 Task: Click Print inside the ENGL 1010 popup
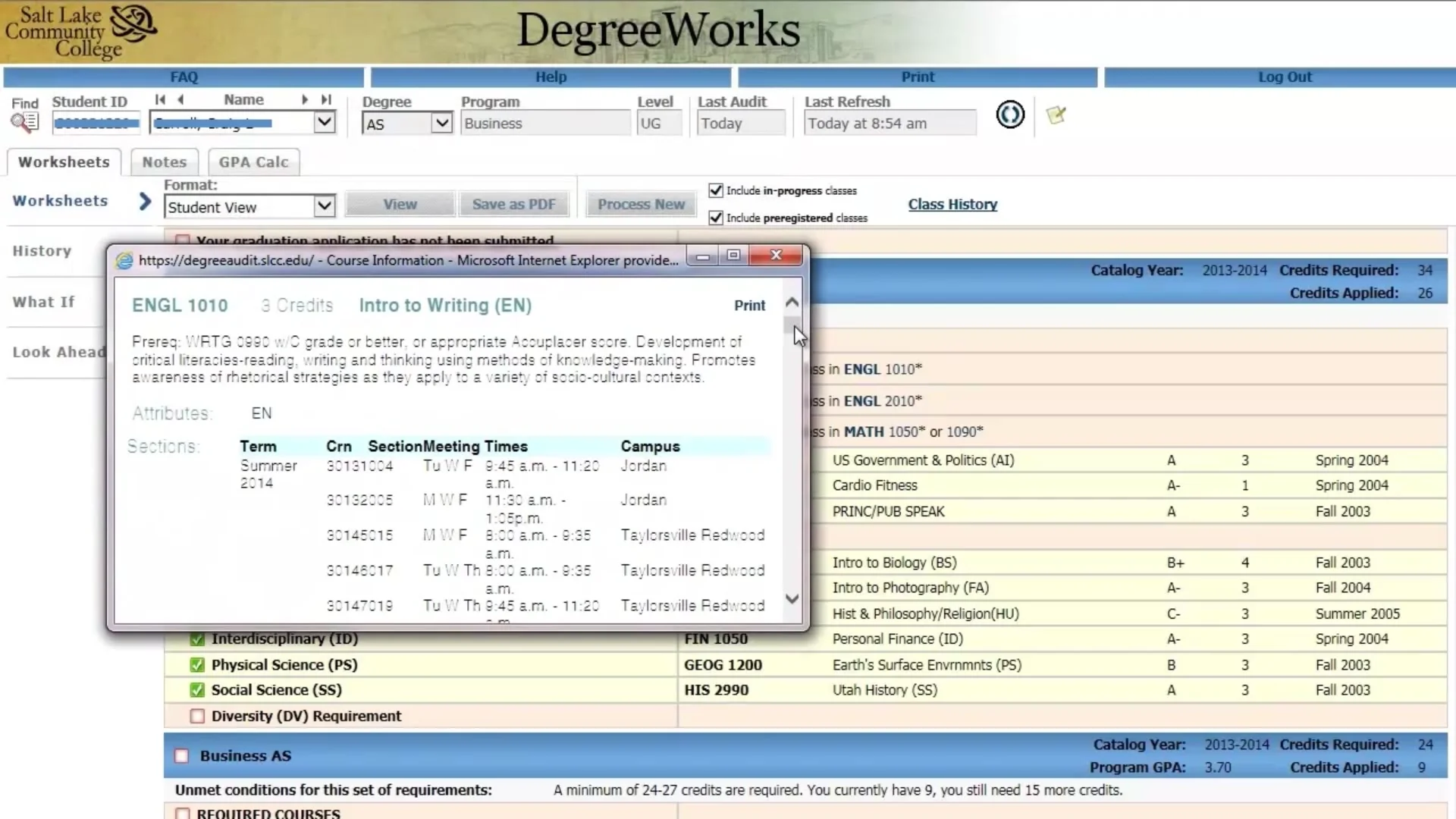749,305
